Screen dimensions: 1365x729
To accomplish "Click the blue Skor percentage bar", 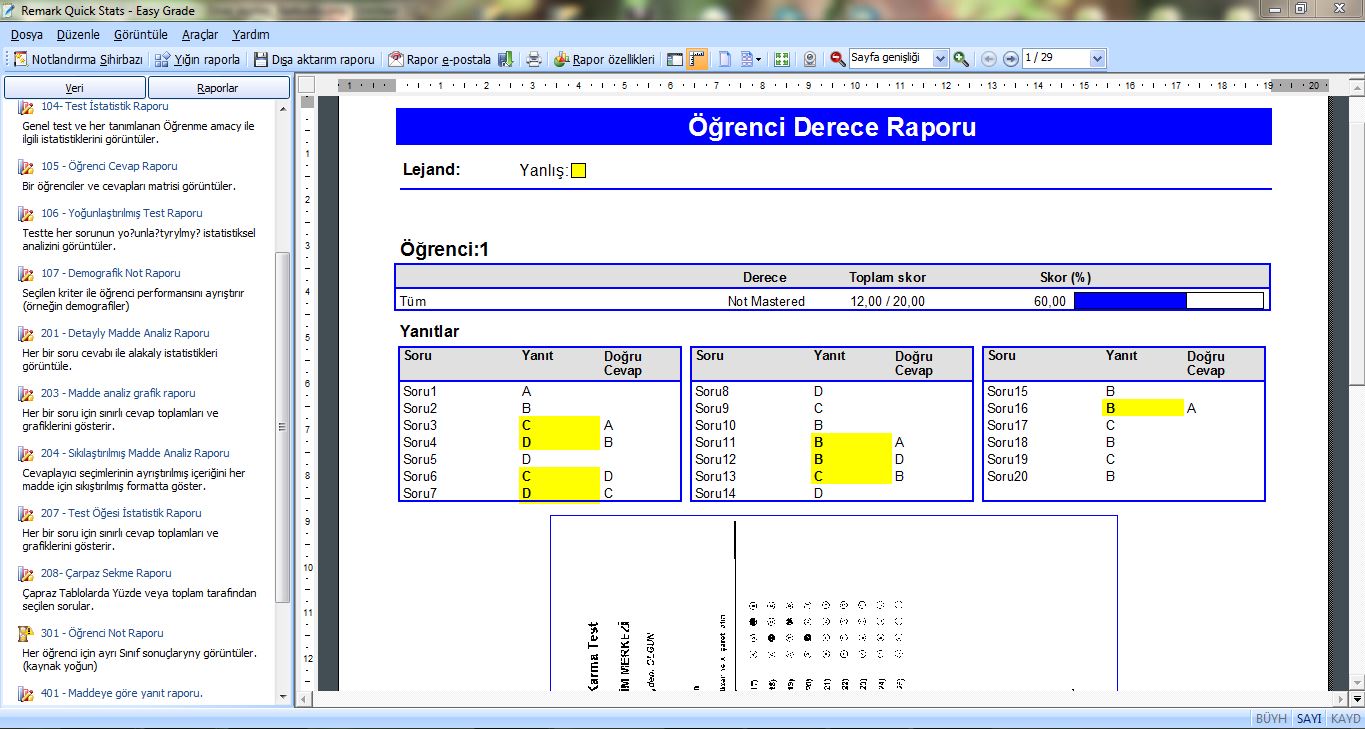I will click(x=1130, y=299).
